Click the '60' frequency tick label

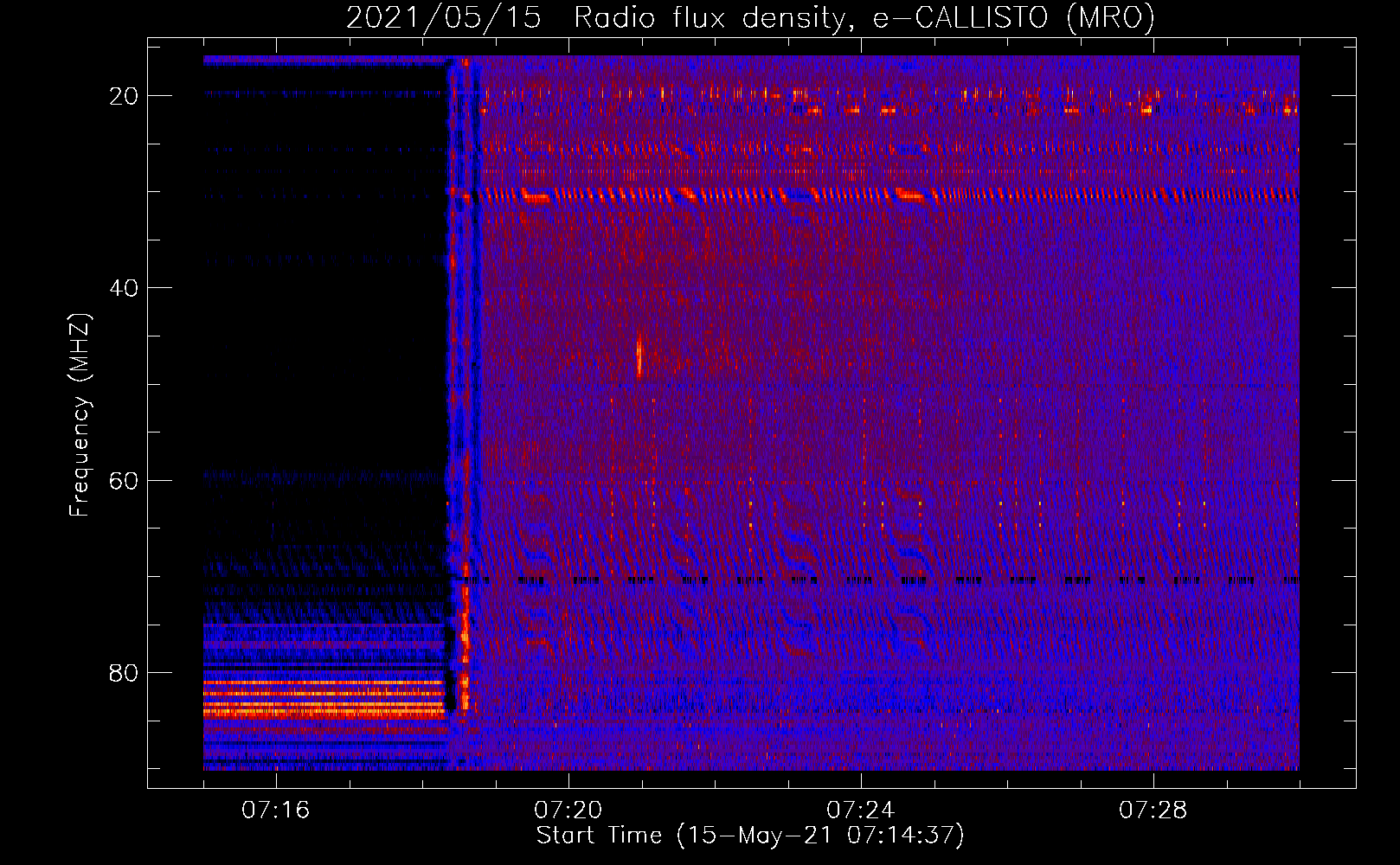125,480
